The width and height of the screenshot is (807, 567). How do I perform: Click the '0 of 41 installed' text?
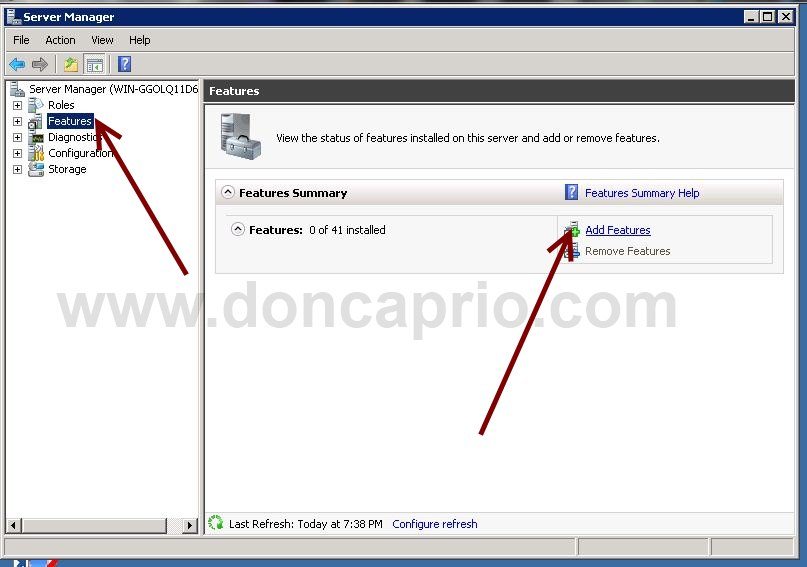tap(347, 230)
